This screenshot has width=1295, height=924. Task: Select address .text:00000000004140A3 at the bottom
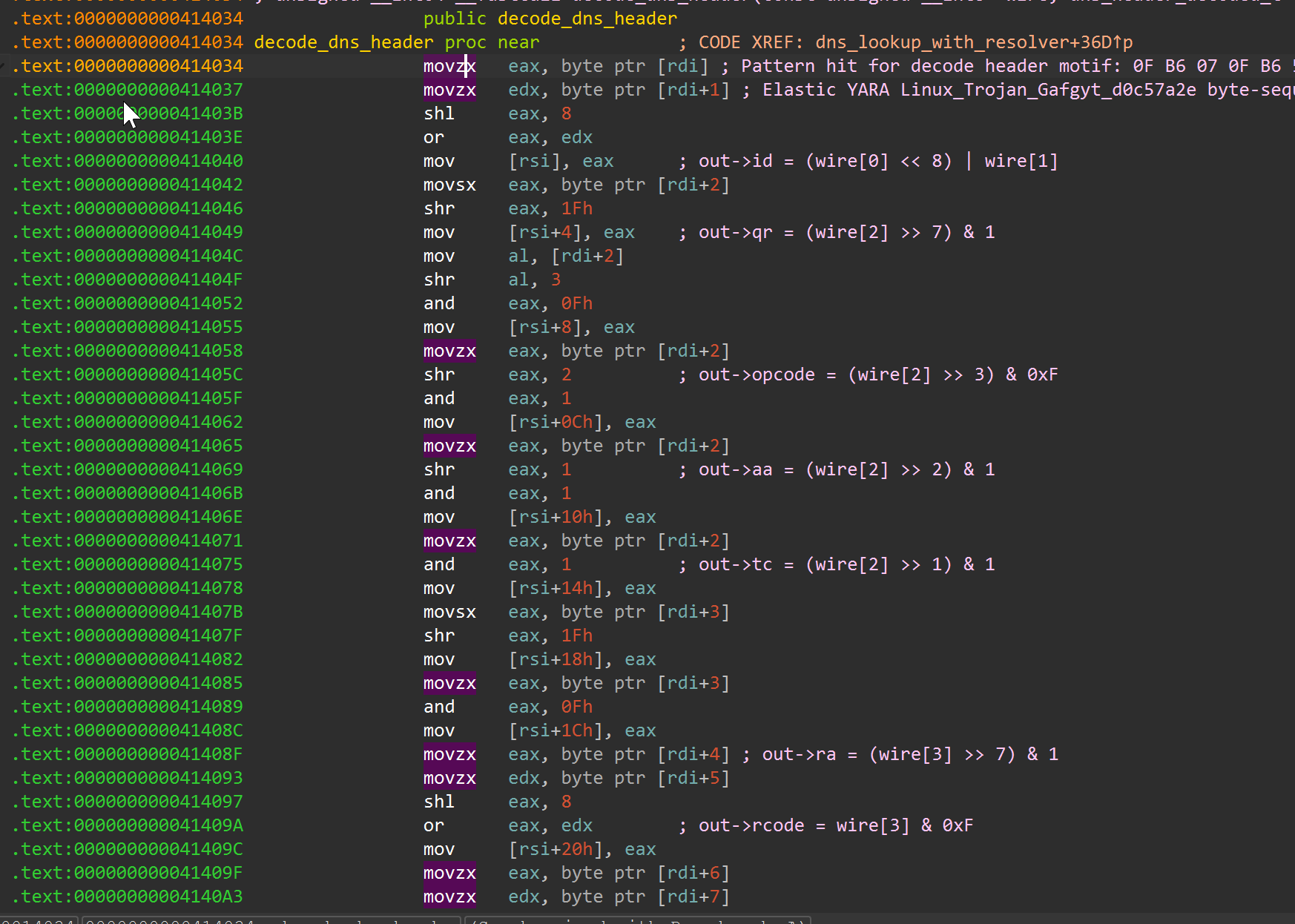pos(127,897)
